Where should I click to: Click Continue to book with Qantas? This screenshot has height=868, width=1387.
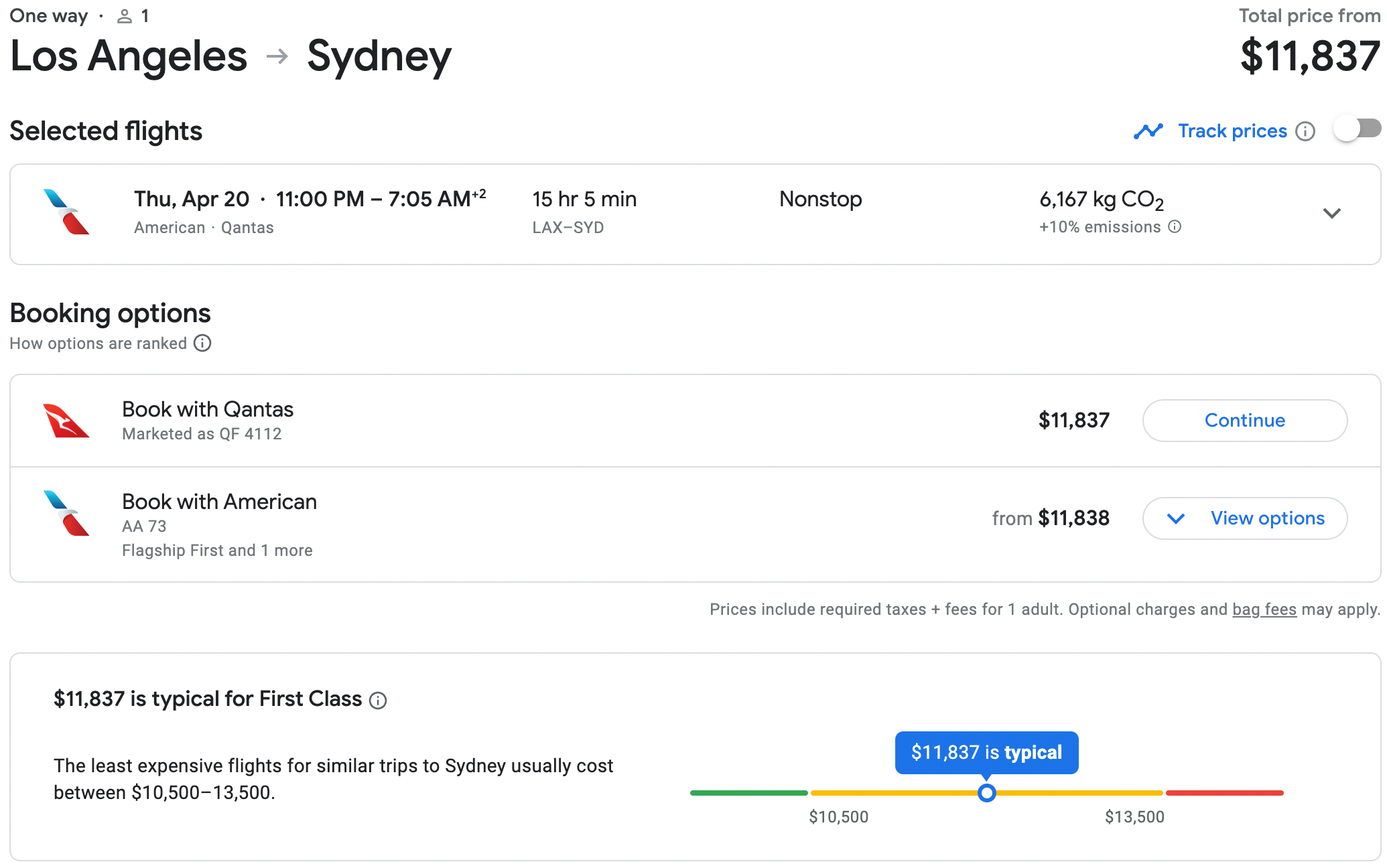1244,420
